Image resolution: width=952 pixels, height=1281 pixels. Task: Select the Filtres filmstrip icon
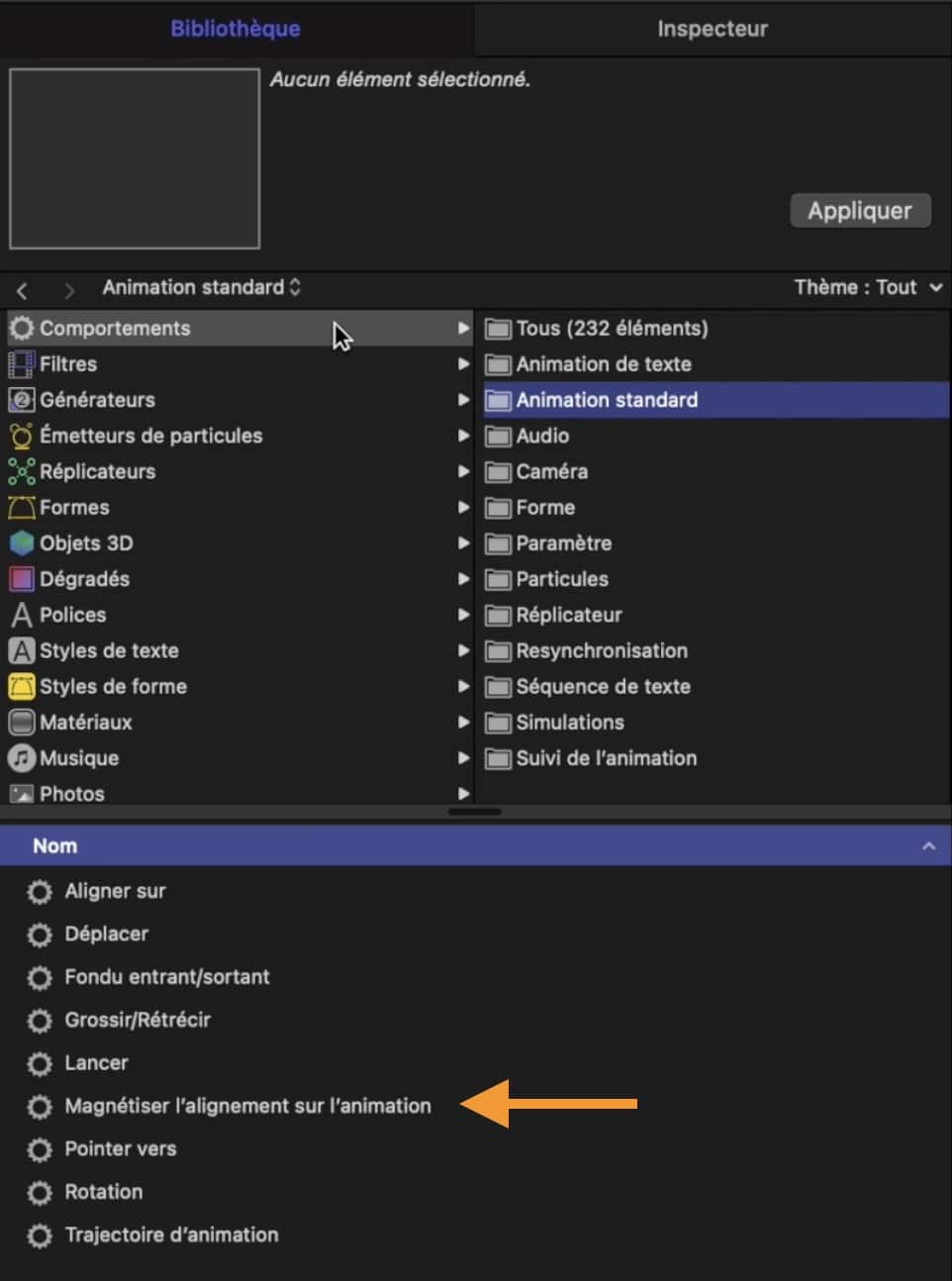point(21,364)
